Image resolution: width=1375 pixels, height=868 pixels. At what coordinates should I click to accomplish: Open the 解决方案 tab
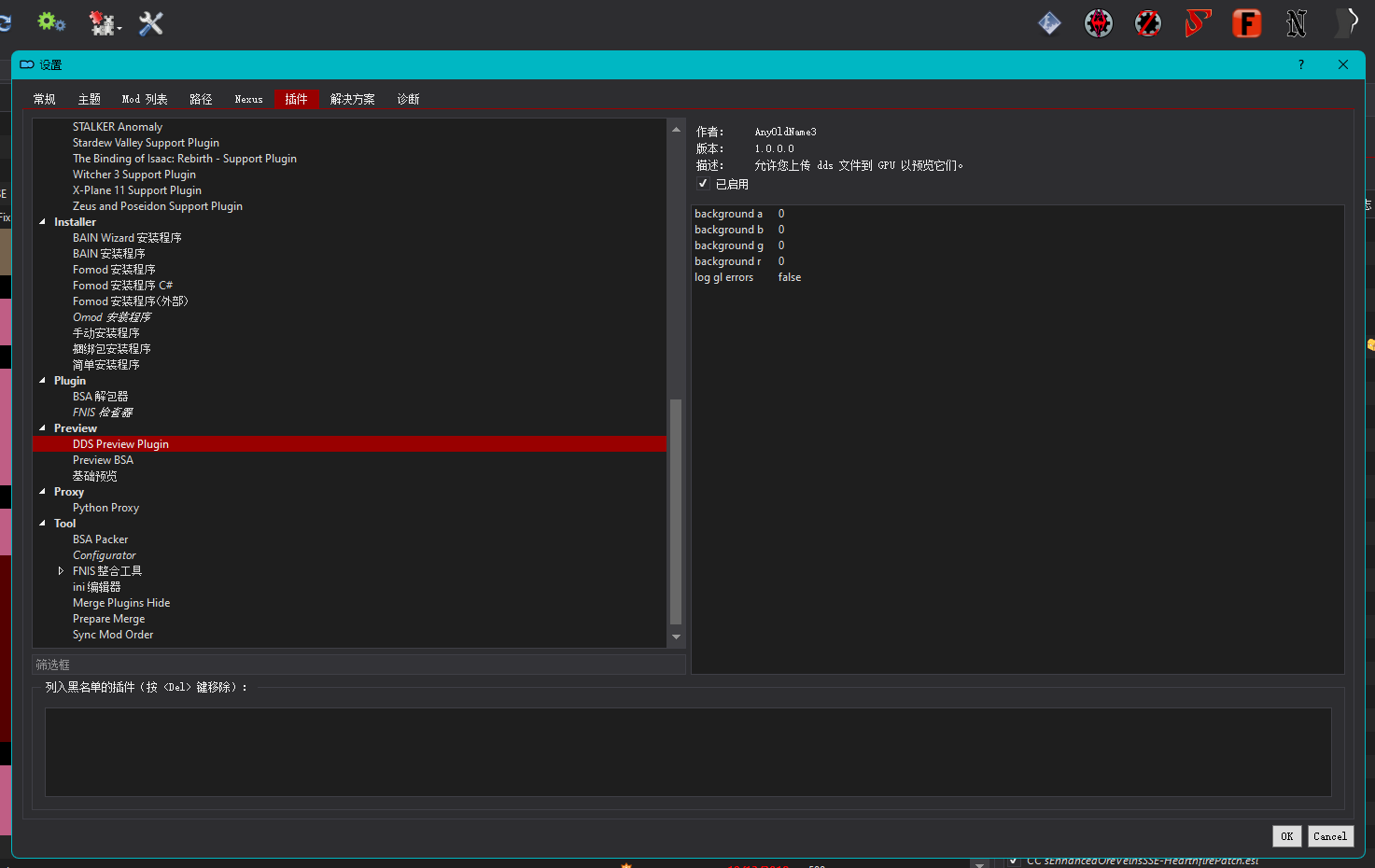tap(353, 99)
